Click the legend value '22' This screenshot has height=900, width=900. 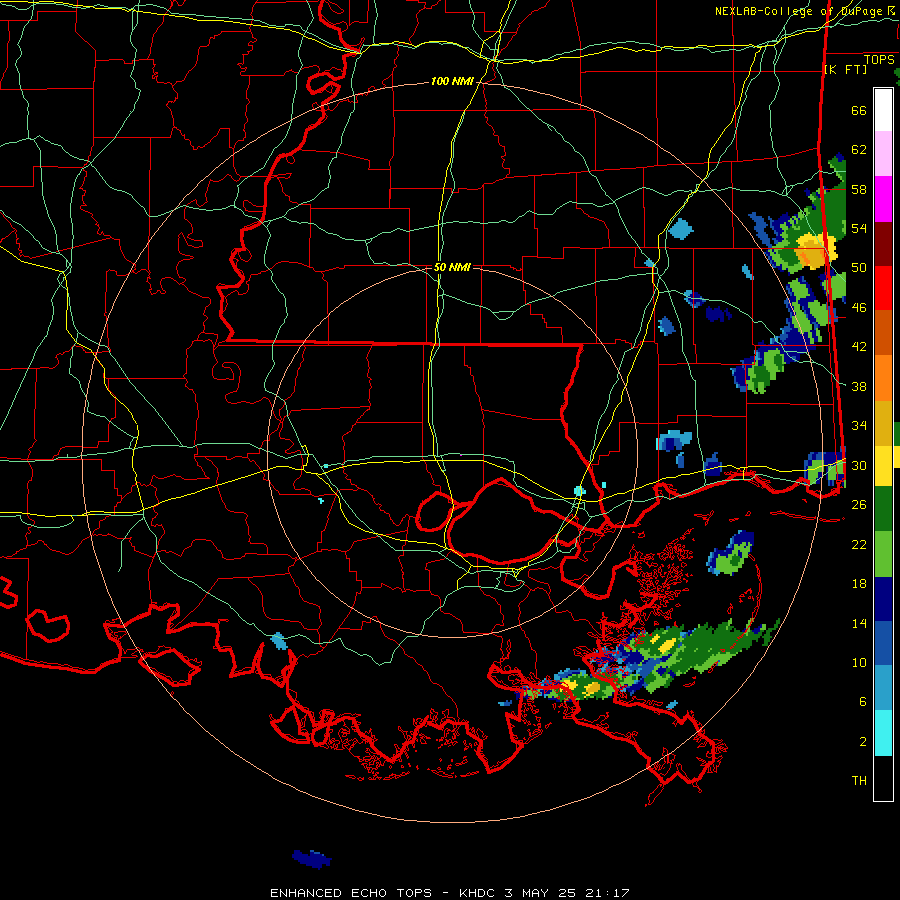[859, 544]
